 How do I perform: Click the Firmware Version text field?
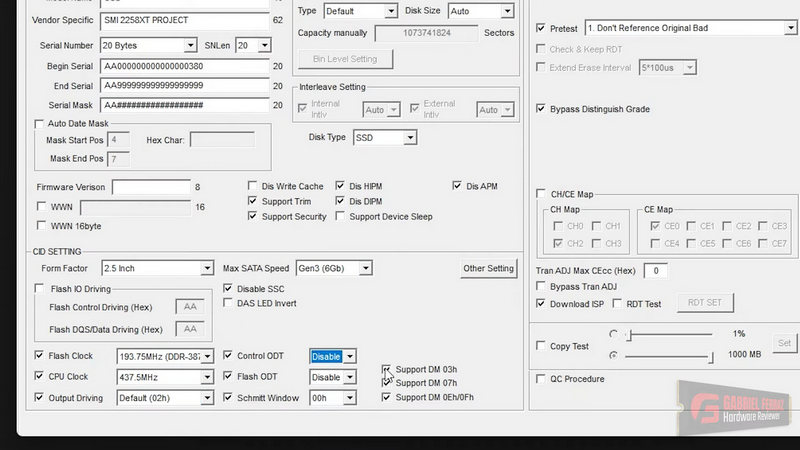151,187
